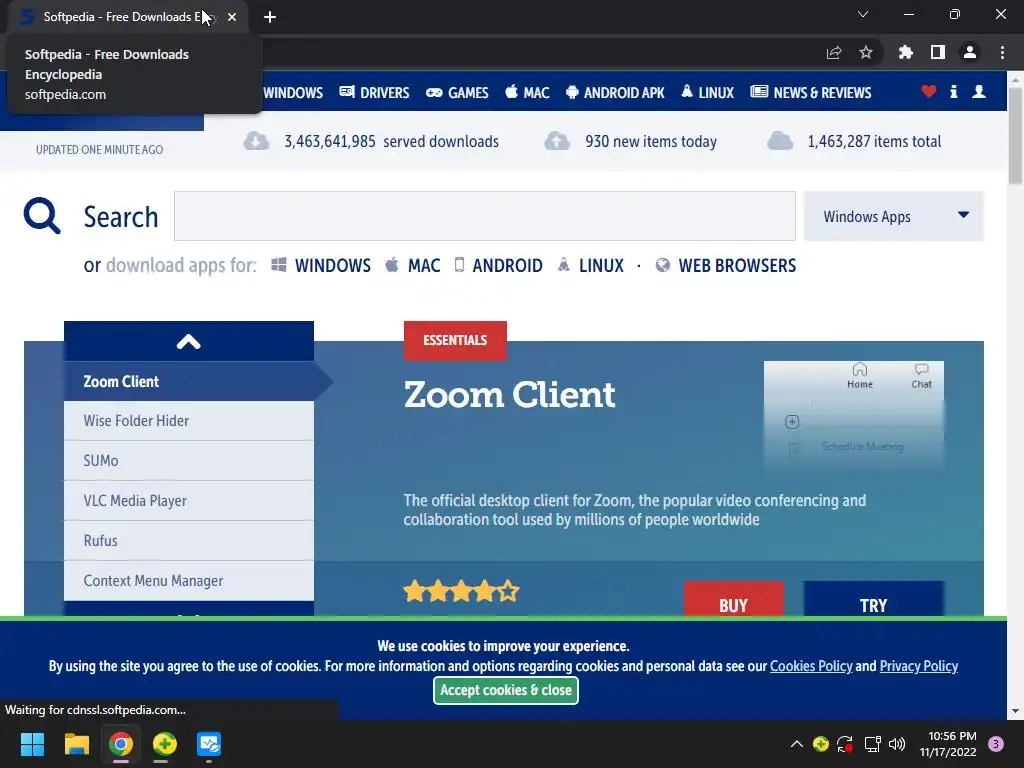Open the notification badge showing 3
Image resolution: width=1024 pixels, height=768 pixels.
(996, 744)
